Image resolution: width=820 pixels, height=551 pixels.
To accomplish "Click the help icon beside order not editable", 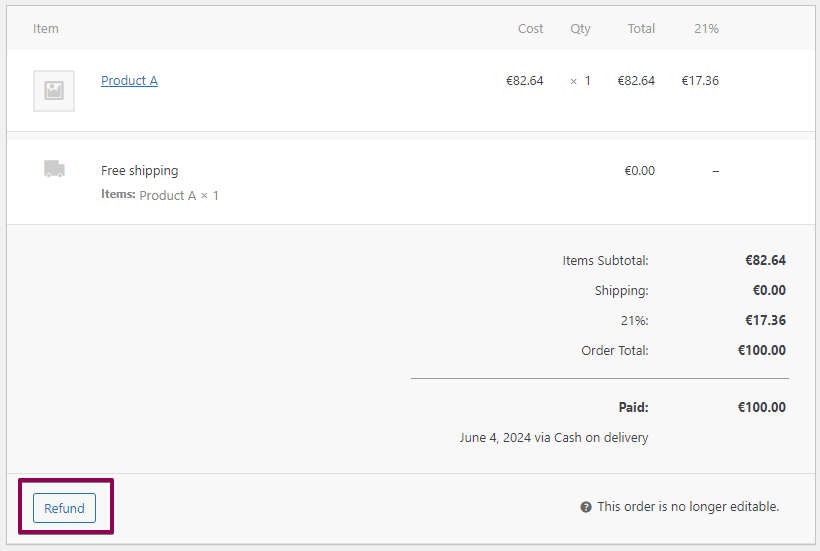I will (x=586, y=507).
